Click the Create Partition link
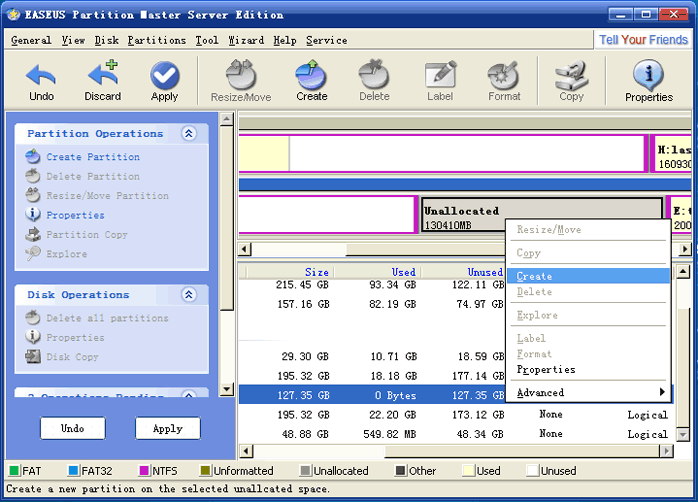698x502 pixels. click(x=93, y=157)
